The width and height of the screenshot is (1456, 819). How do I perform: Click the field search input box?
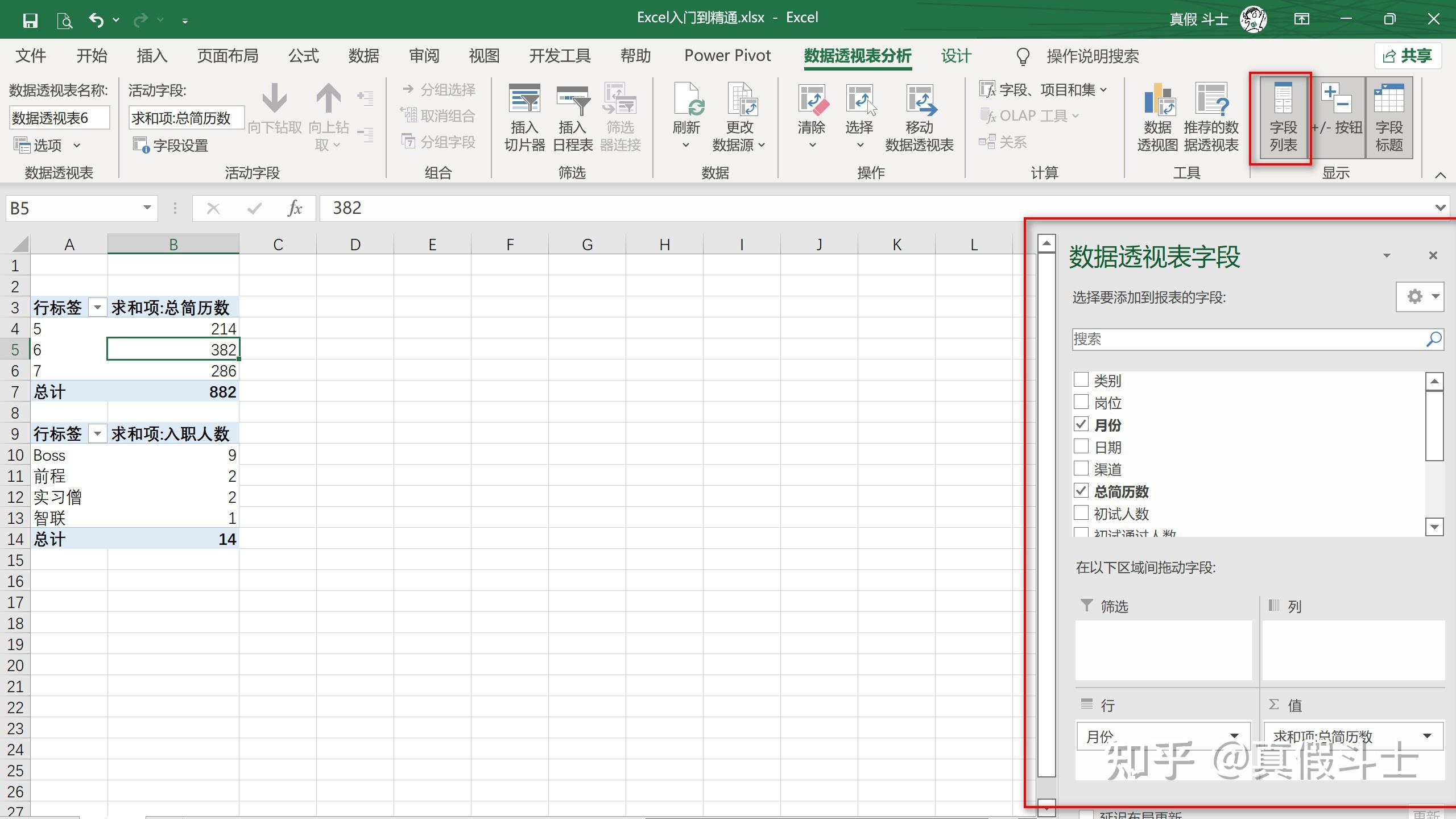(x=1246, y=340)
